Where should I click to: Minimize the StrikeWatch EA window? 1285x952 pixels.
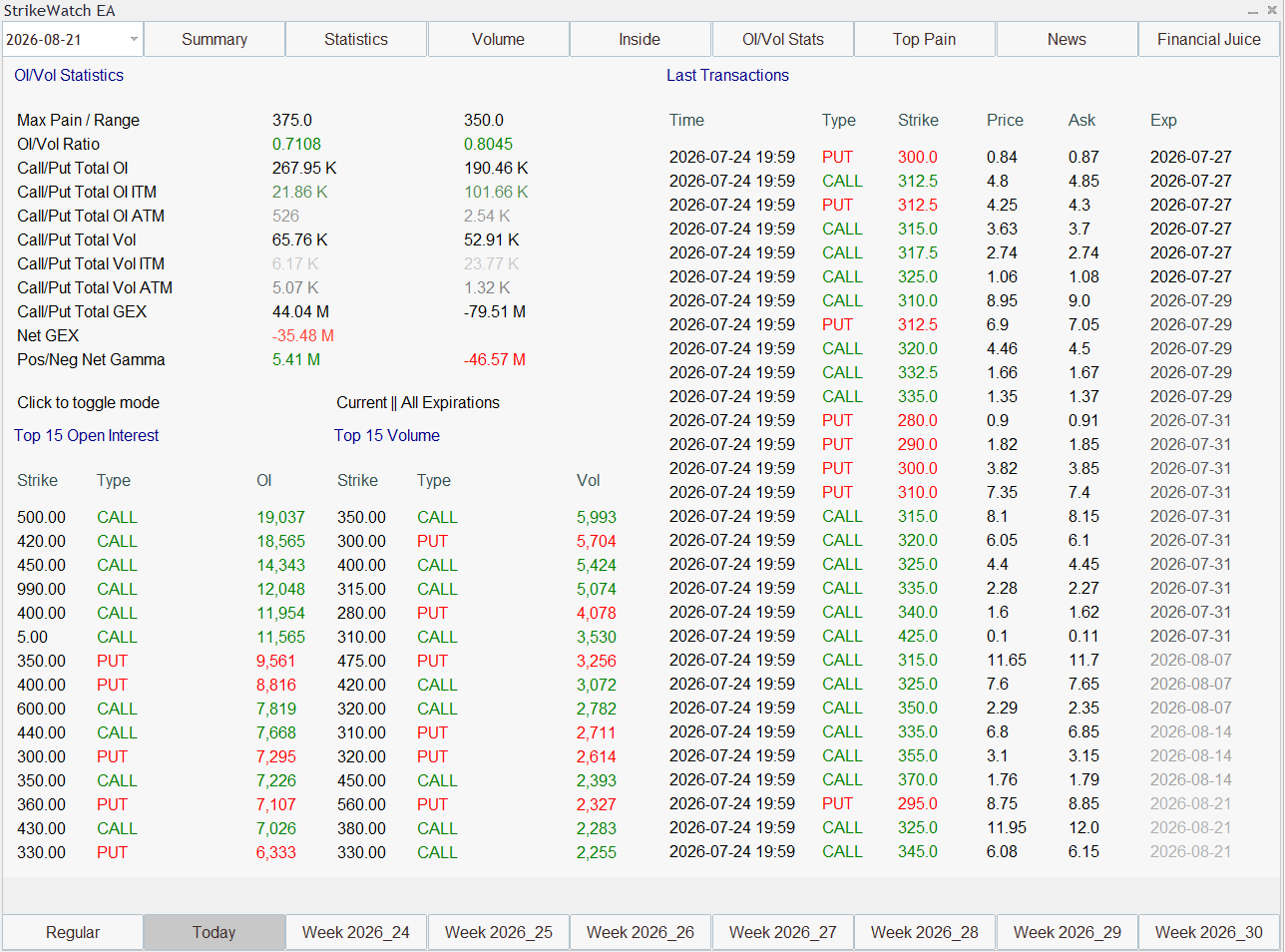pyautogui.click(x=1253, y=11)
